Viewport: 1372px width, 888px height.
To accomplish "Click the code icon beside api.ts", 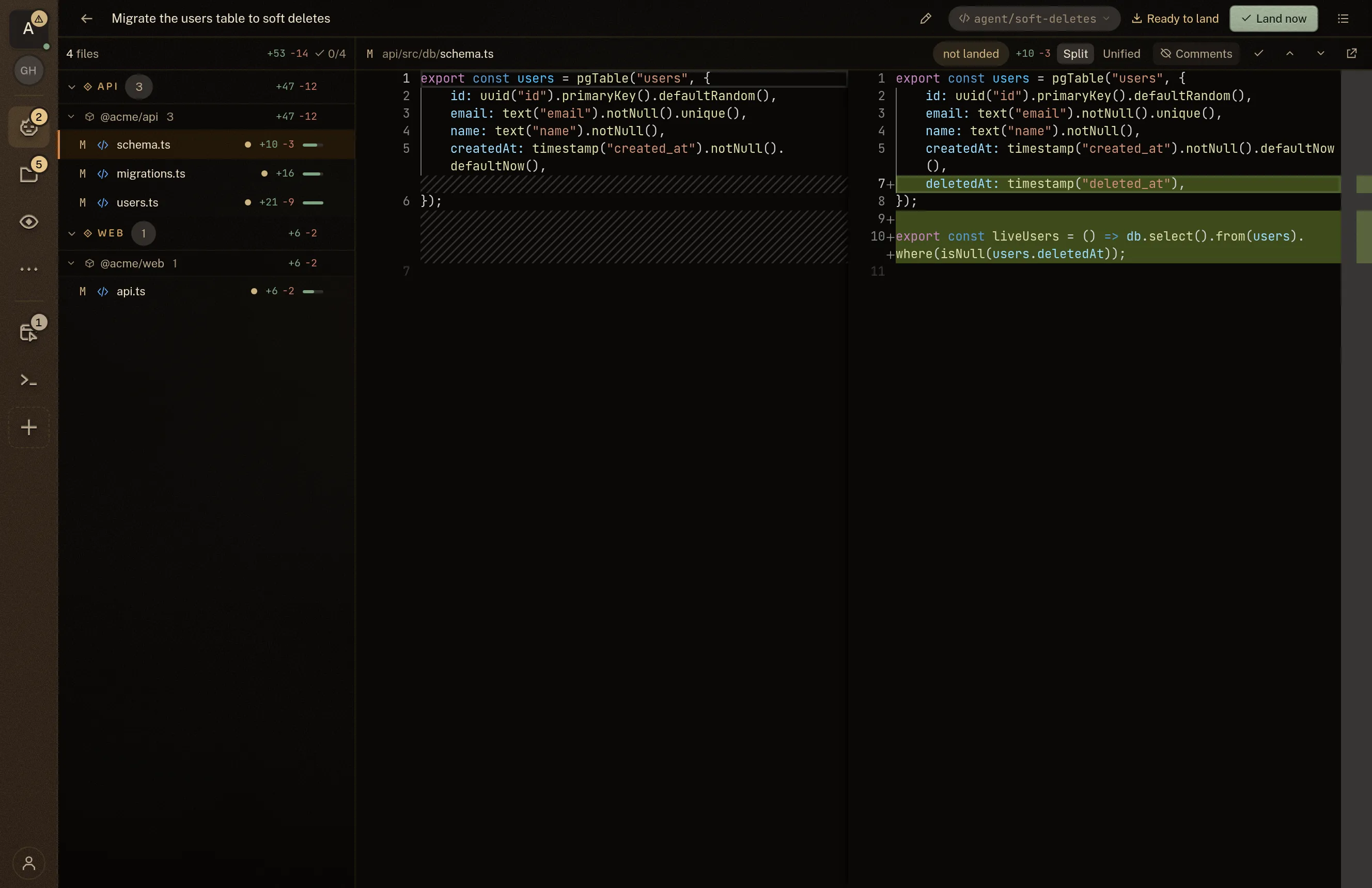I will (103, 292).
